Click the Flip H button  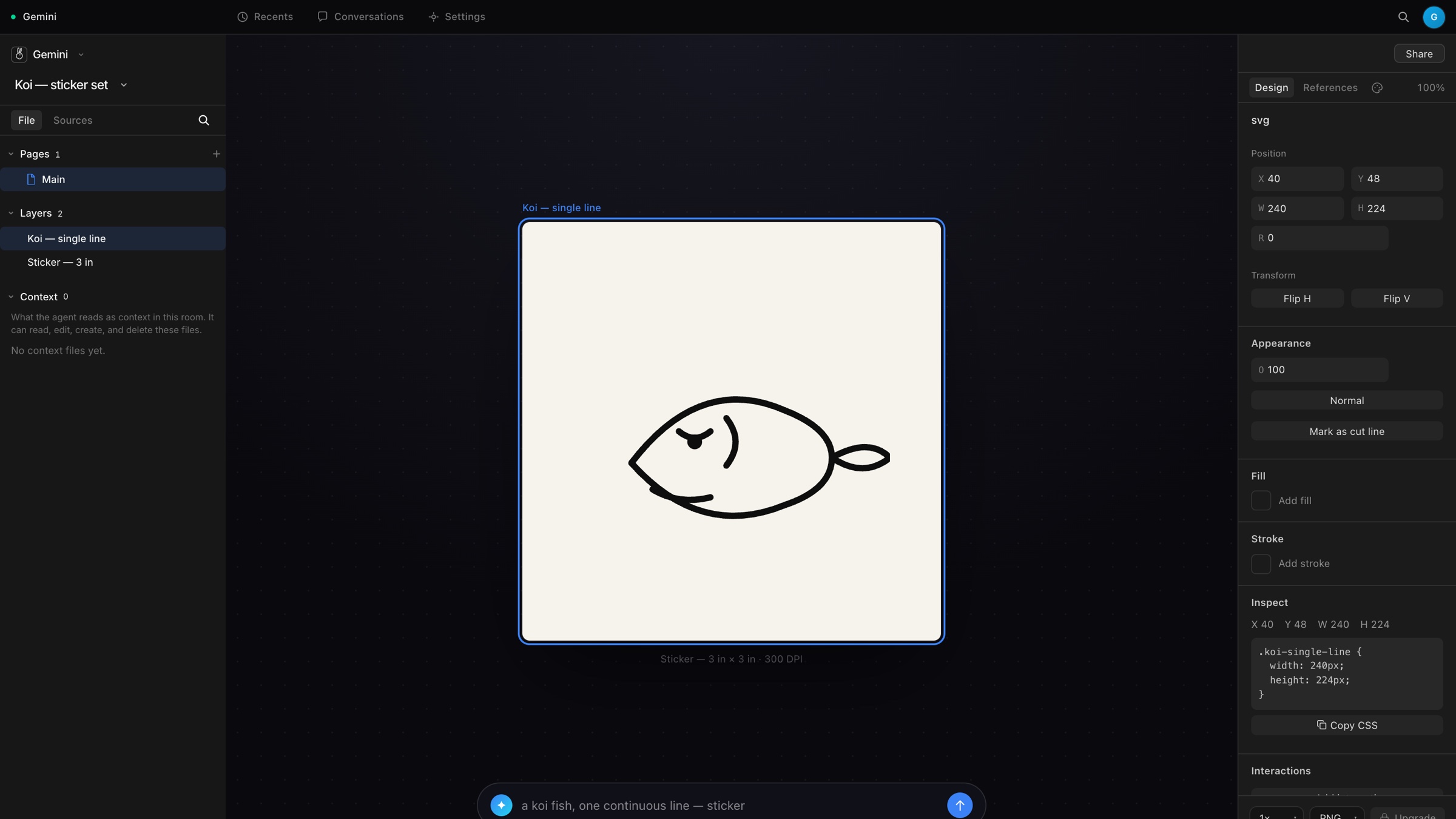(x=1297, y=298)
